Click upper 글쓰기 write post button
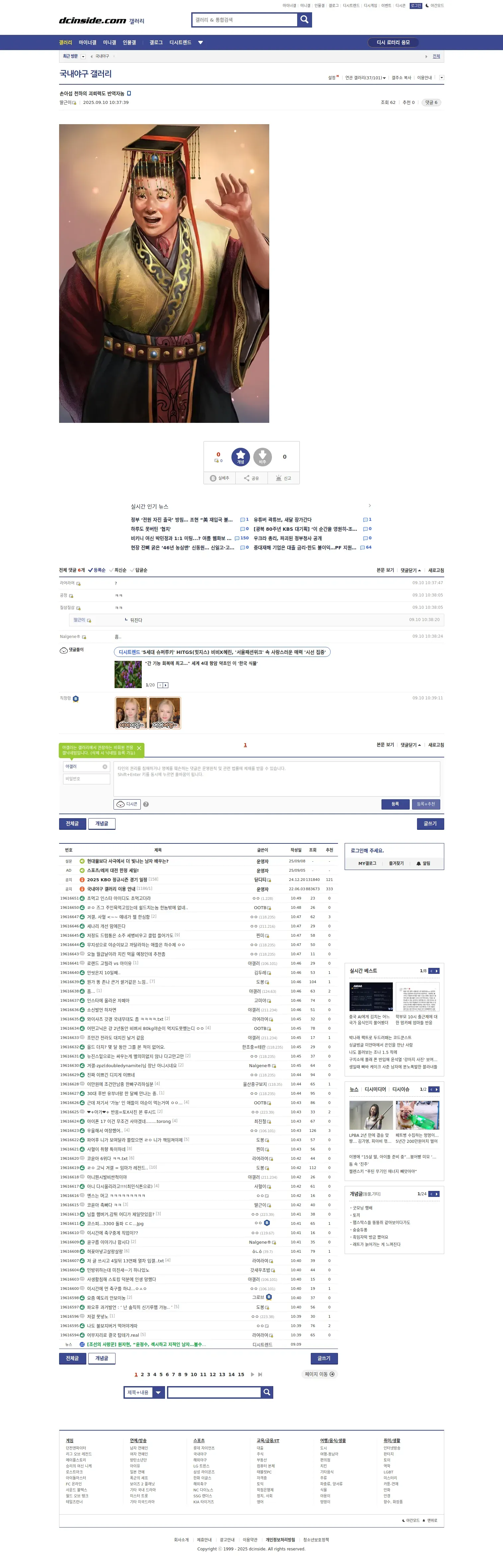The width and height of the screenshot is (503, 1568). click(x=431, y=823)
